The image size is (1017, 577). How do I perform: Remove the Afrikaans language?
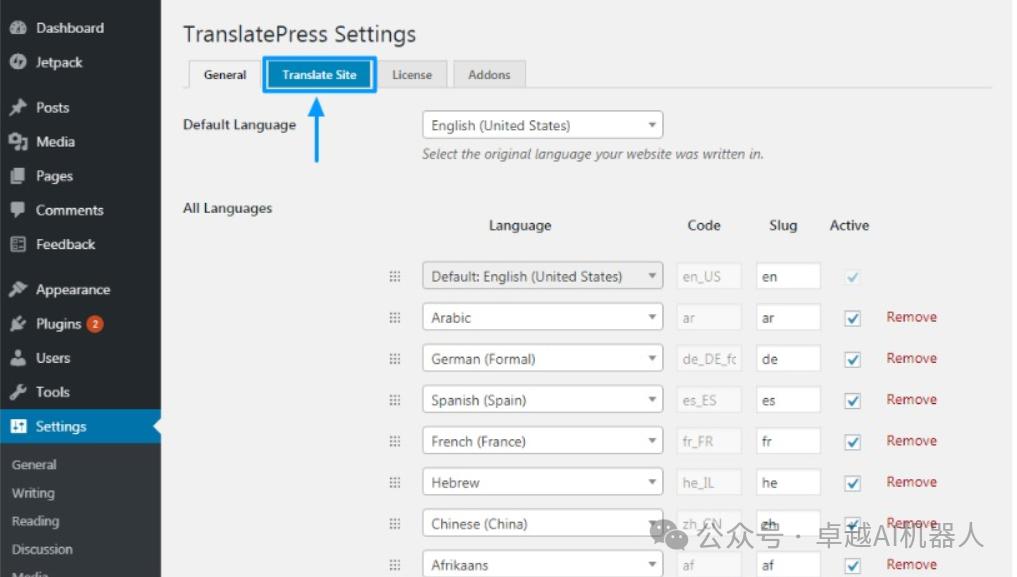point(911,565)
